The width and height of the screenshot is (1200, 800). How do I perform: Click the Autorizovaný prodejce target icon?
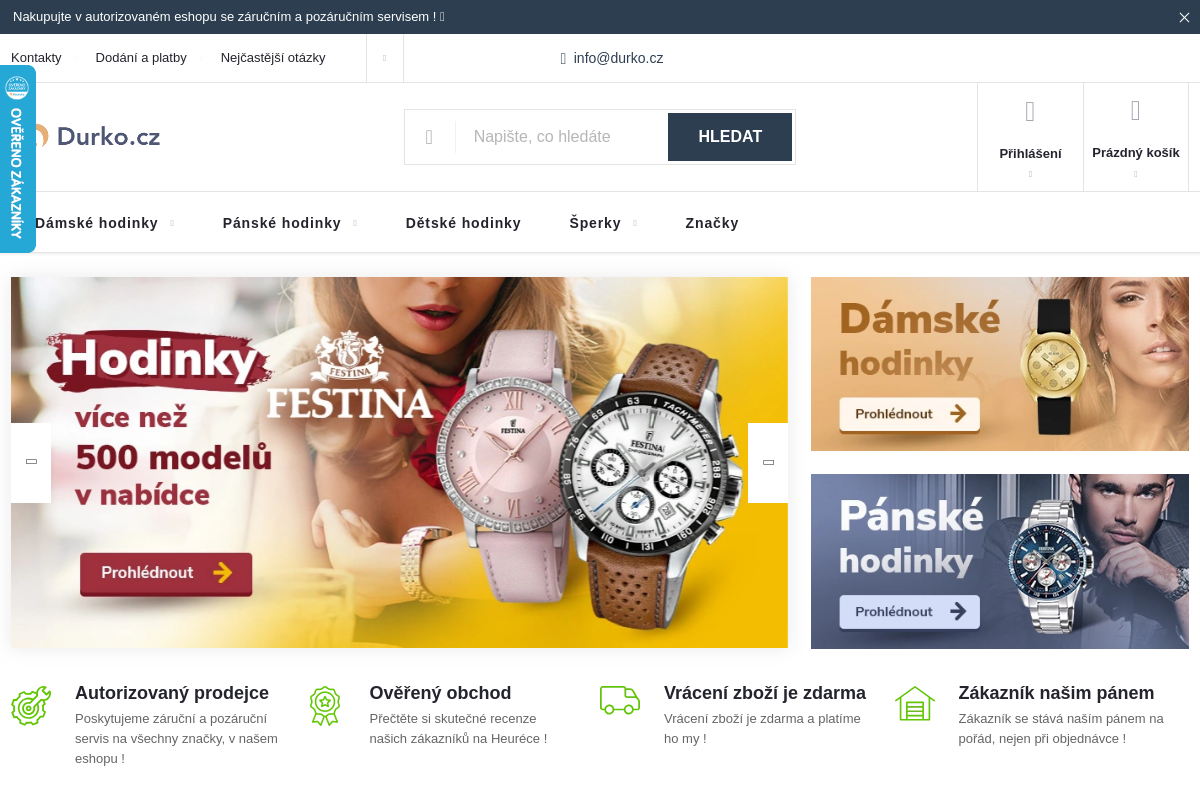(31, 705)
